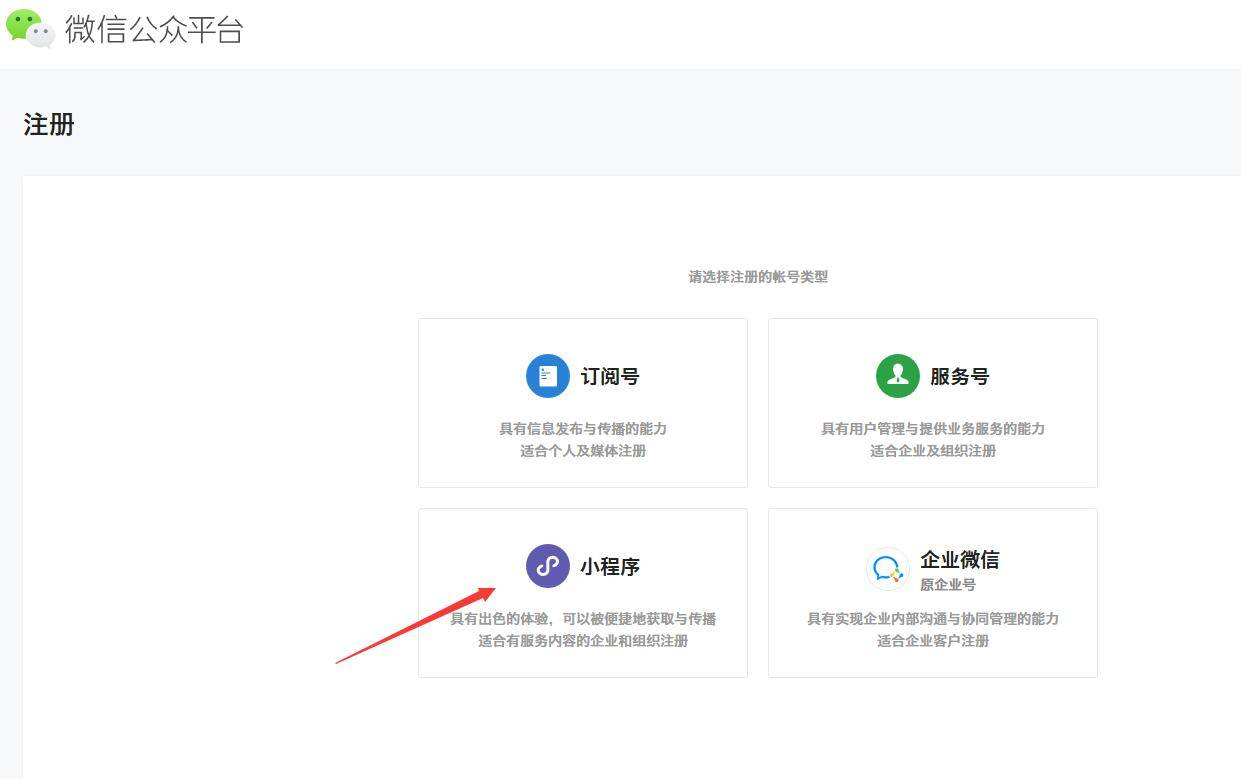This screenshot has height=779, width=1241.
Task: Click the 适合有服务内容的企业和组织注册 text
Action: tap(583, 641)
